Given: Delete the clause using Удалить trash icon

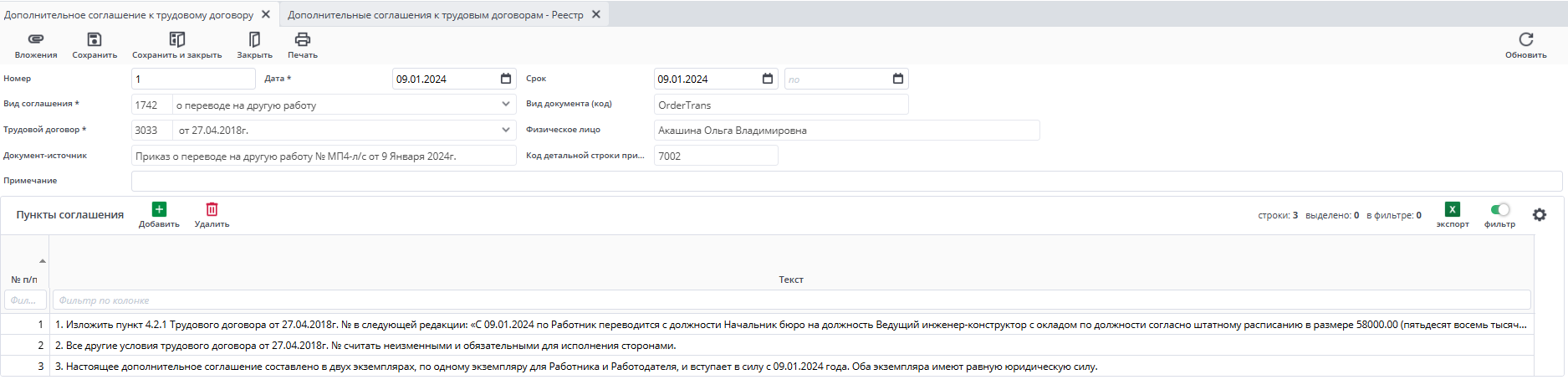Looking at the screenshot, I should [x=212, y=210].
